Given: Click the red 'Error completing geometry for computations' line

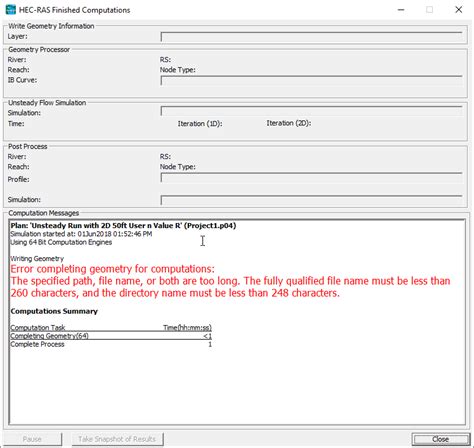Looking at the screenshot, I should point(113,269).
